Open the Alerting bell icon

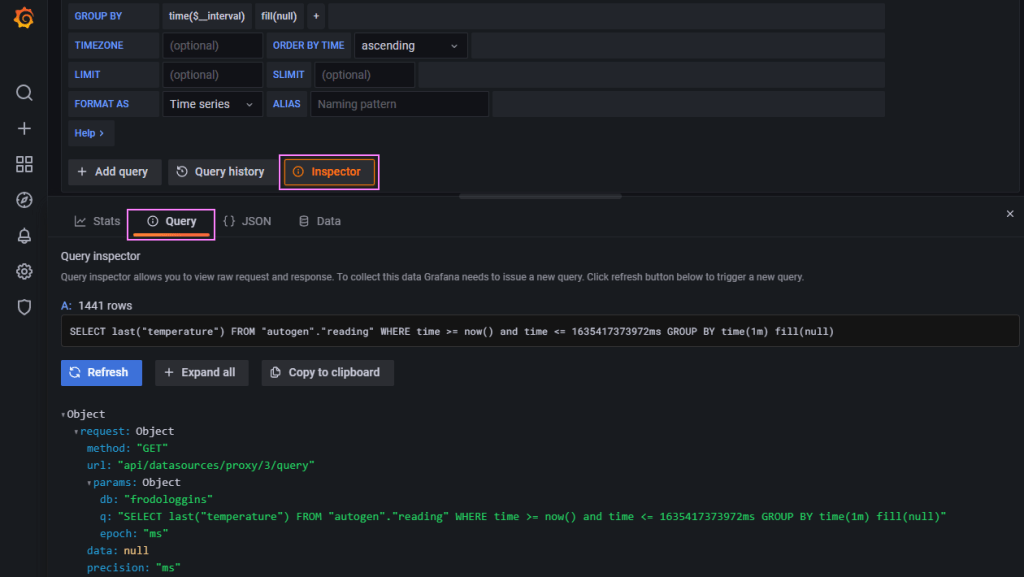click(24, 236)
